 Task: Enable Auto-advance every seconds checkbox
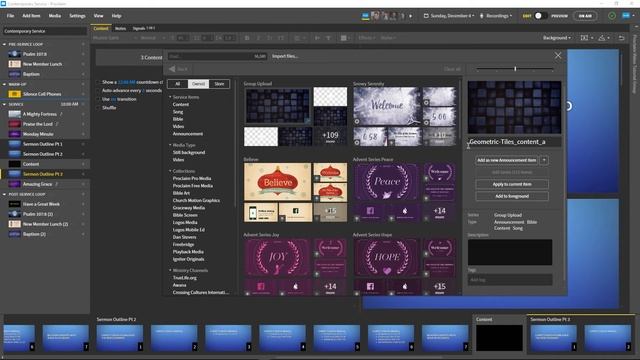(x=99, y=91)
